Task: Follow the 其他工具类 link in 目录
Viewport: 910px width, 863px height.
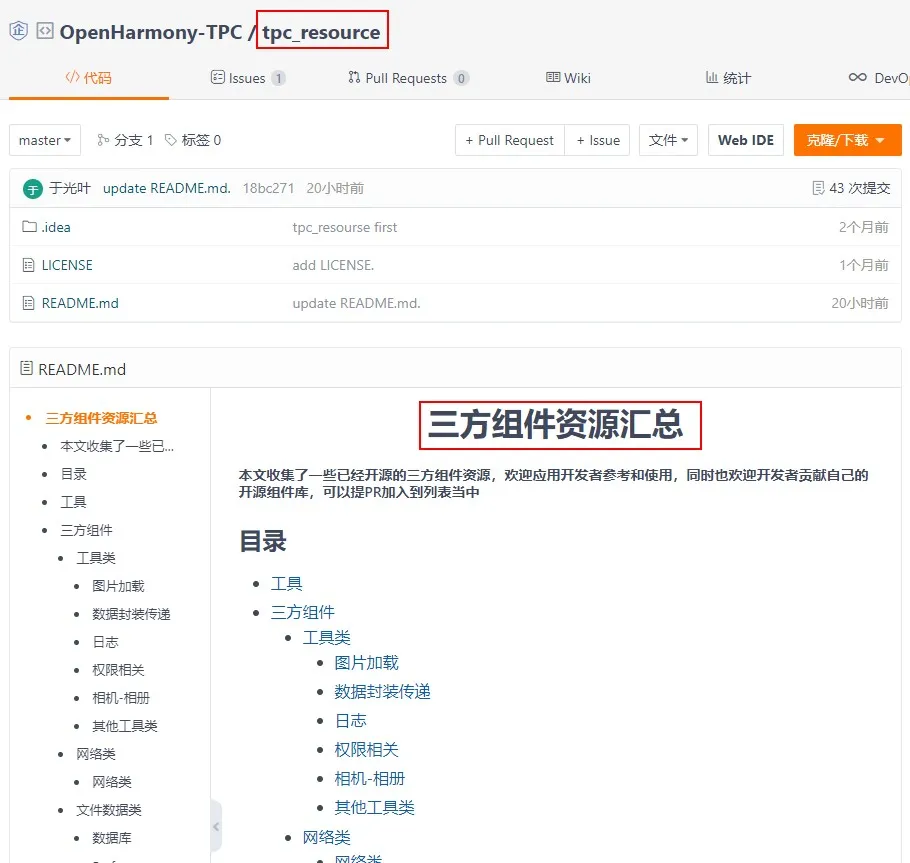Action: [x=374, y=807]
